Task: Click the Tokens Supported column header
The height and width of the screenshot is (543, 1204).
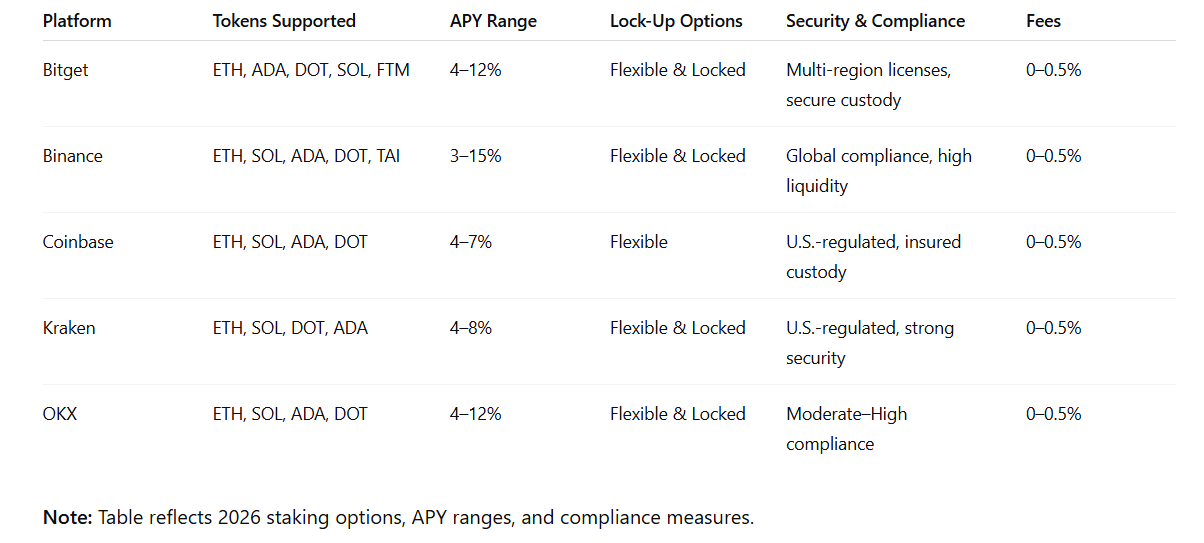Action: click(x=284, y=20)
